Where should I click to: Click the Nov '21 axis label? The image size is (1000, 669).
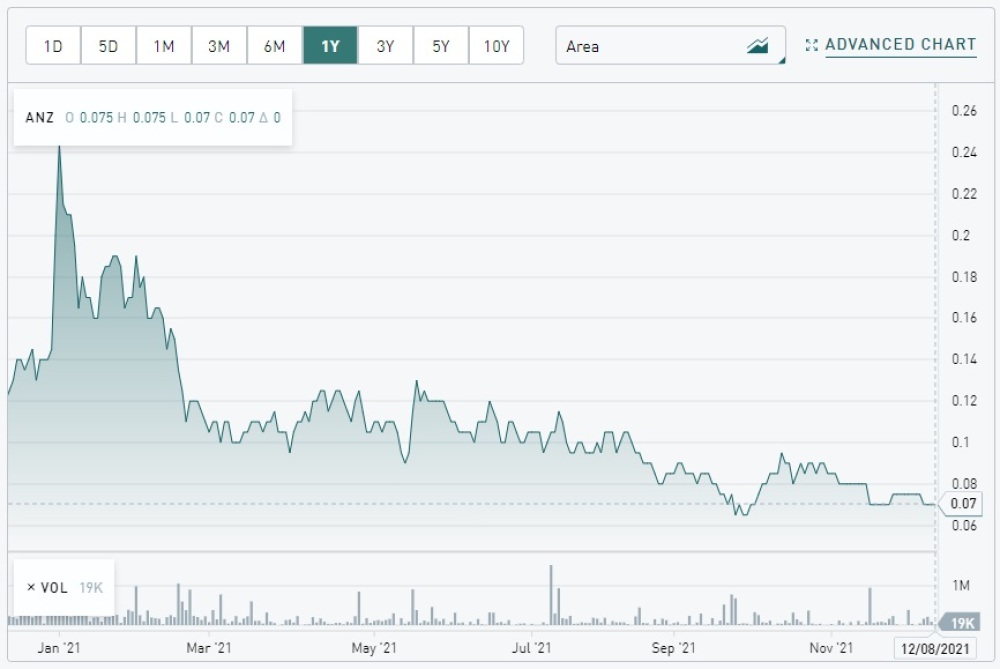click(831, 648)
